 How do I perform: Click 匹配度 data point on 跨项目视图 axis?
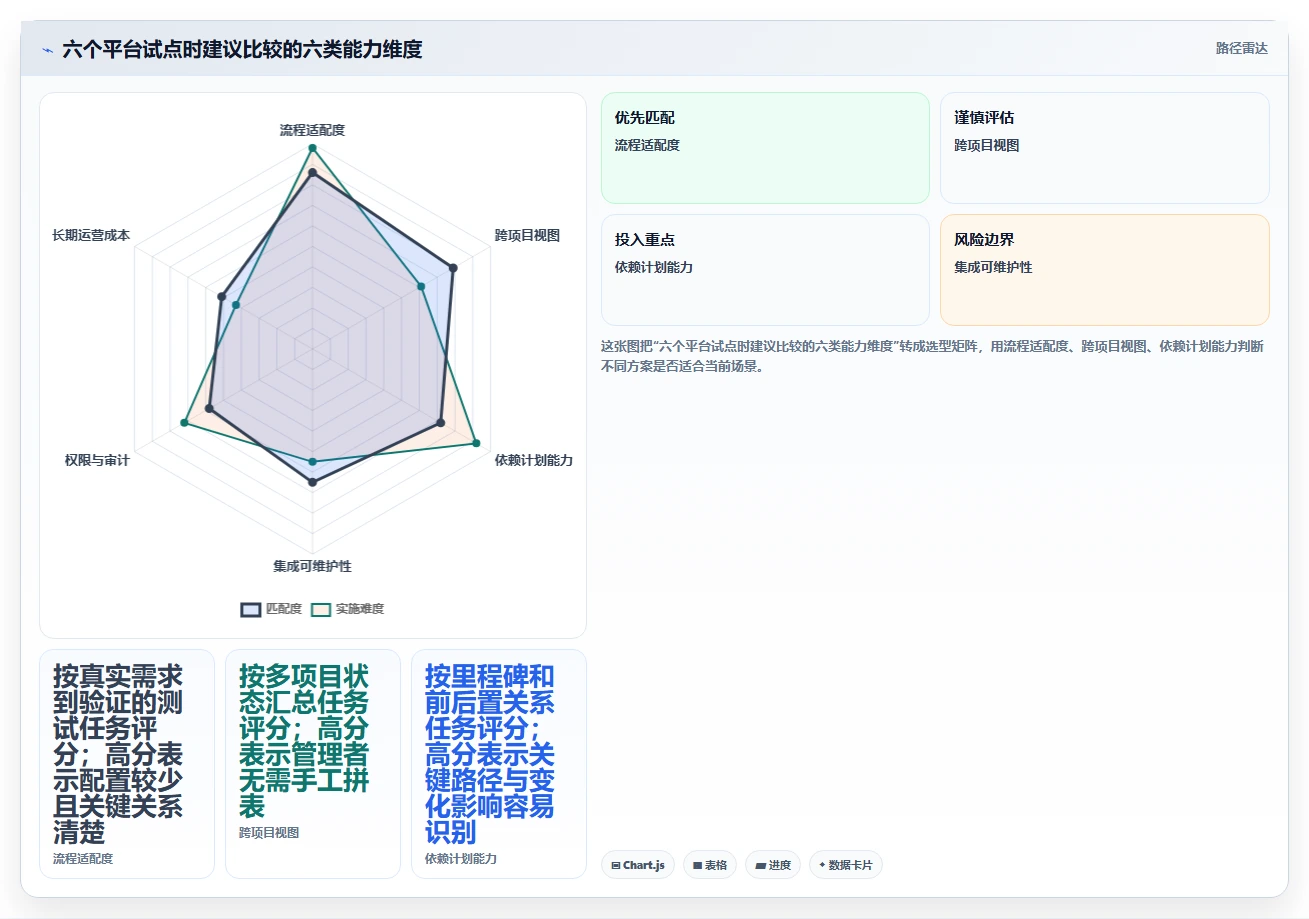click(452, 268)
